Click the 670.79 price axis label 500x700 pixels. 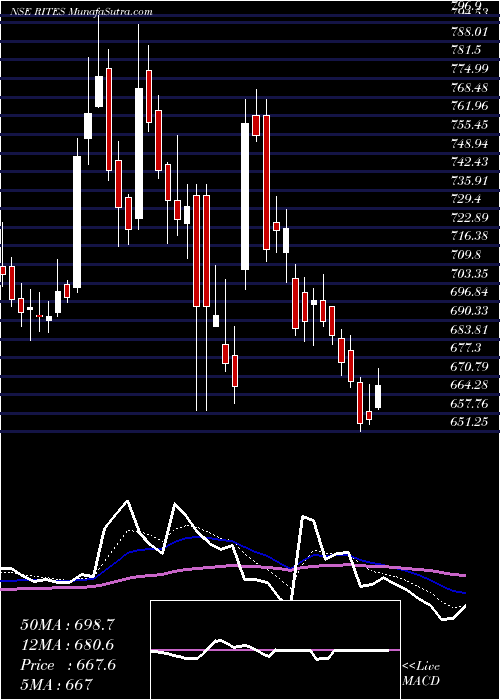coord(469,367)
